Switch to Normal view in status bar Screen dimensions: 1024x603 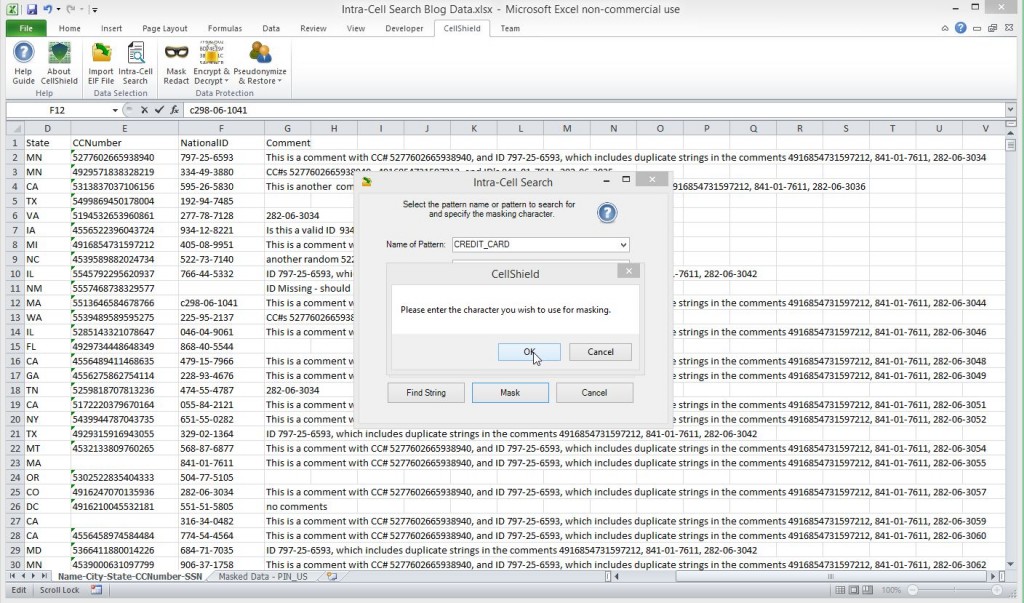pos(840,590)
